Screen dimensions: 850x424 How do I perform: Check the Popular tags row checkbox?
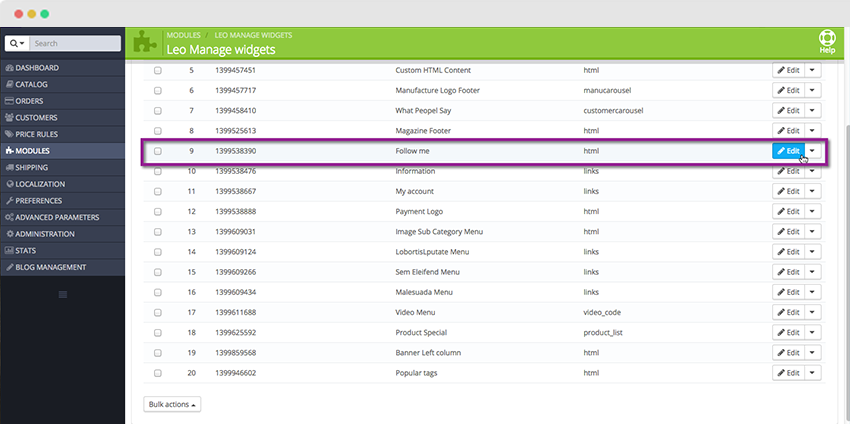(157, 373)
